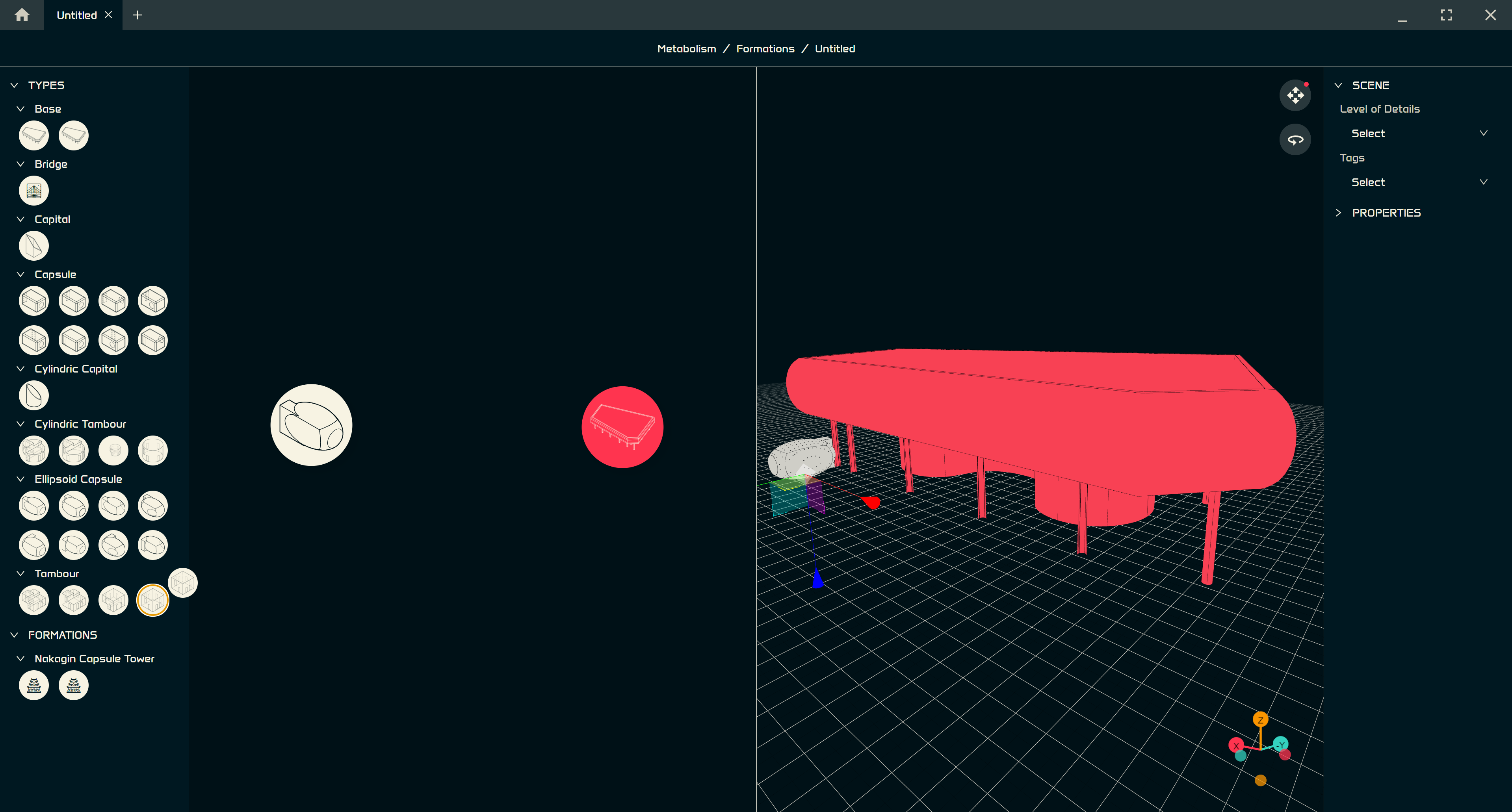Click the move/pan gizmo button in the viewport
The height and width of the screenshot is (812, 1512).
(x=1295, y=95)
